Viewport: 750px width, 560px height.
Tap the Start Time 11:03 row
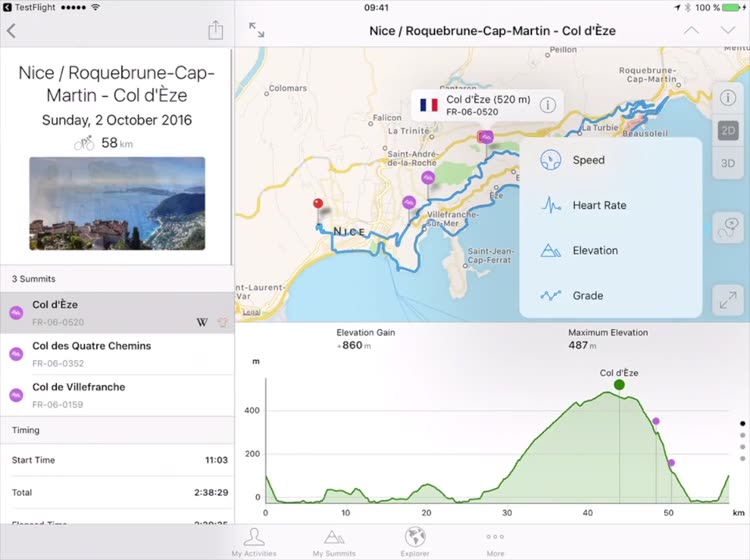click(117, 460)
